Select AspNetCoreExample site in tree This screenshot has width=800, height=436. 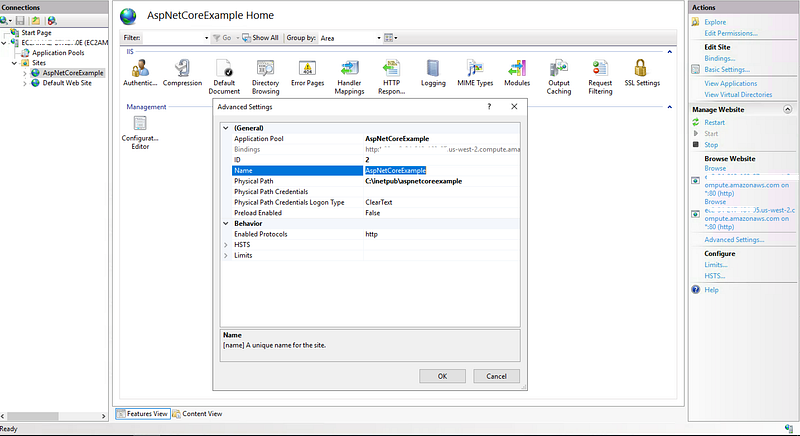73,73
